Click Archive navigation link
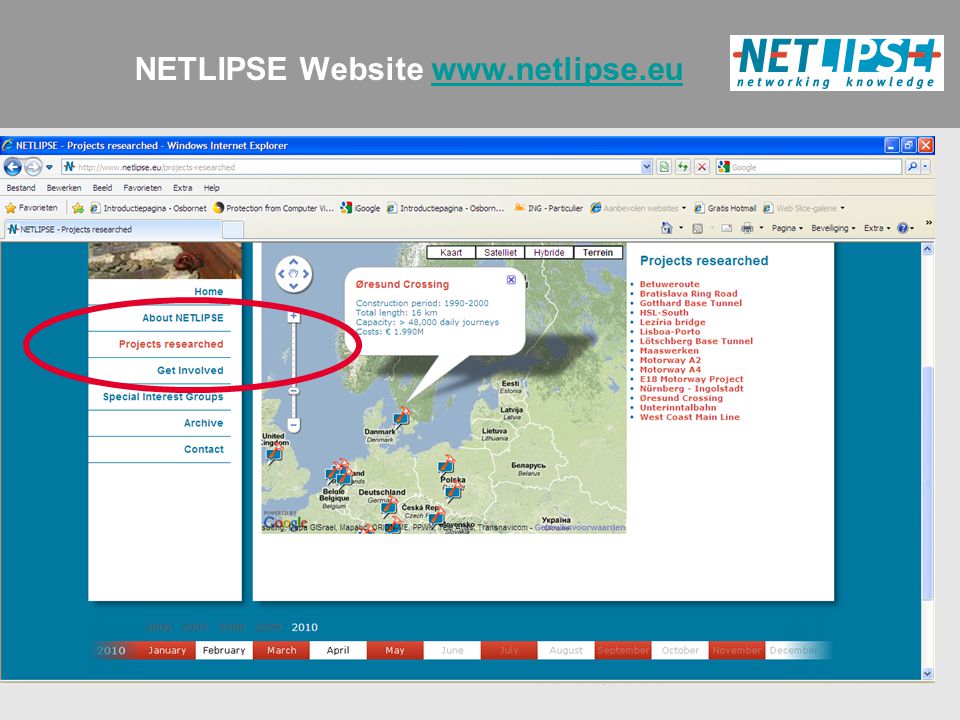Viewport: 960px width, 720px height. pyautogui.click(x=203, y=423)
